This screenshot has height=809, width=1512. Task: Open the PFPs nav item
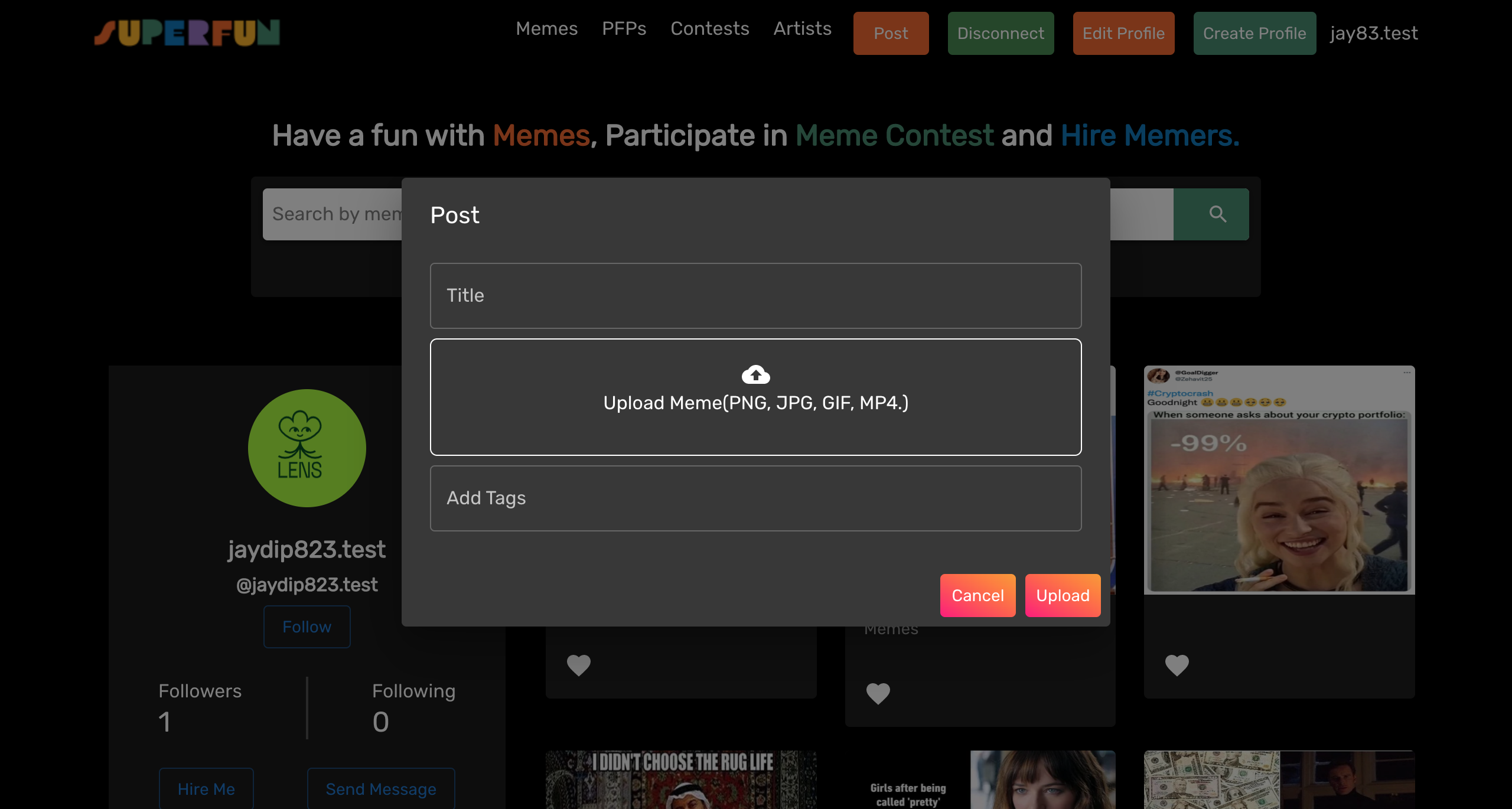coord(624,28)
